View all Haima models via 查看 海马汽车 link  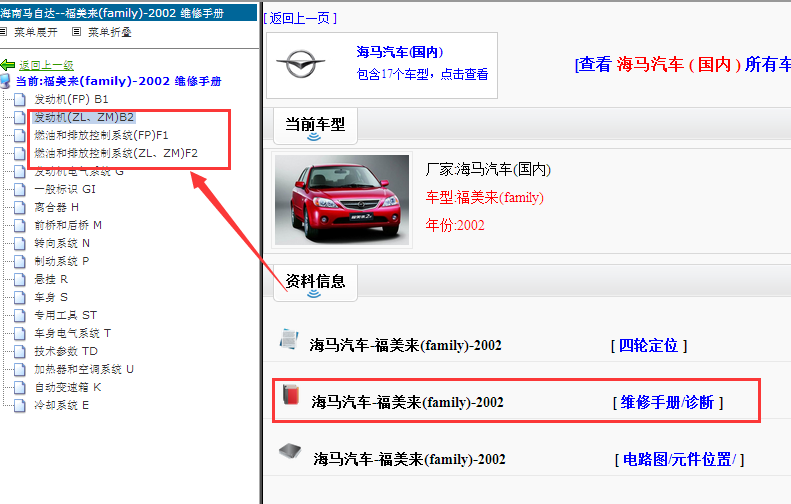(682, 64)
